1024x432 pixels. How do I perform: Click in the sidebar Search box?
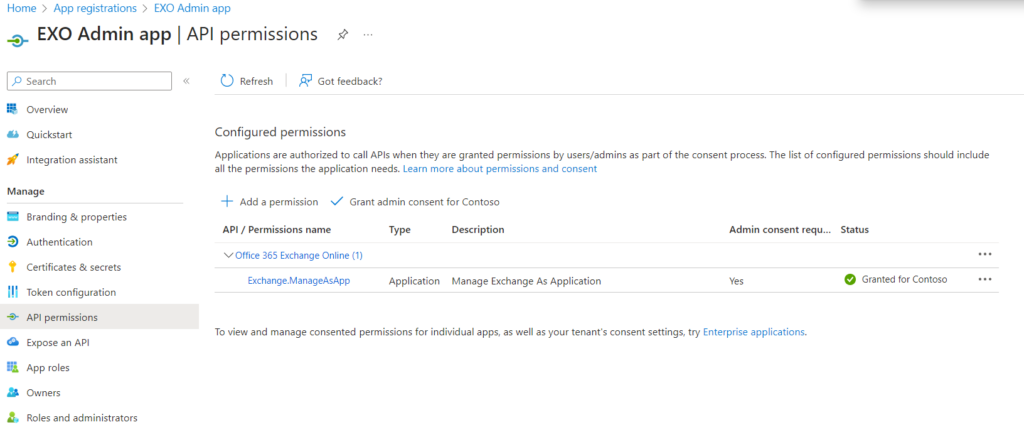tap(89, 81)
